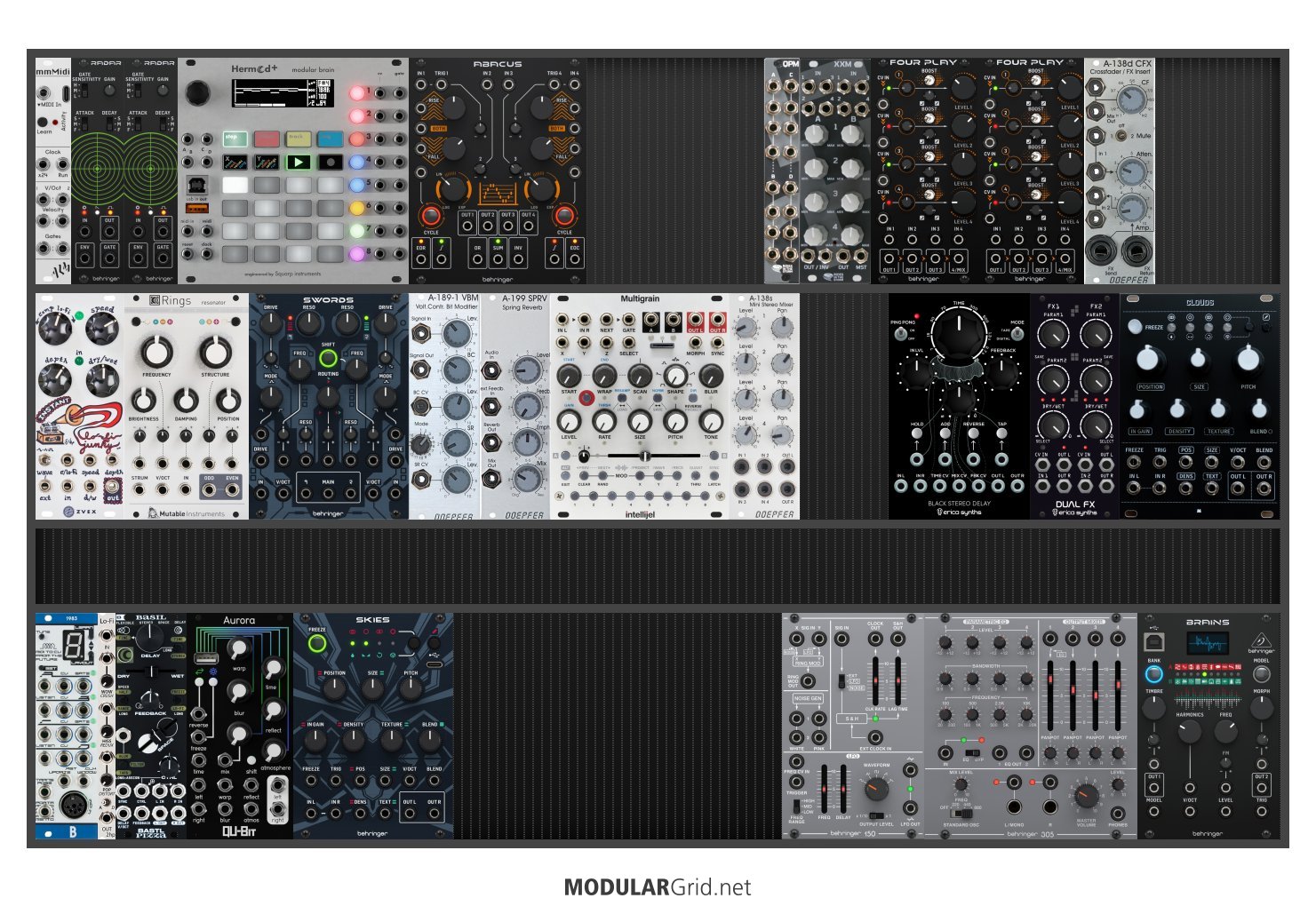Click the USB port on Hermod+
Image resolution: width=1316 pixels, height=906 pixels.
(196, 186)
